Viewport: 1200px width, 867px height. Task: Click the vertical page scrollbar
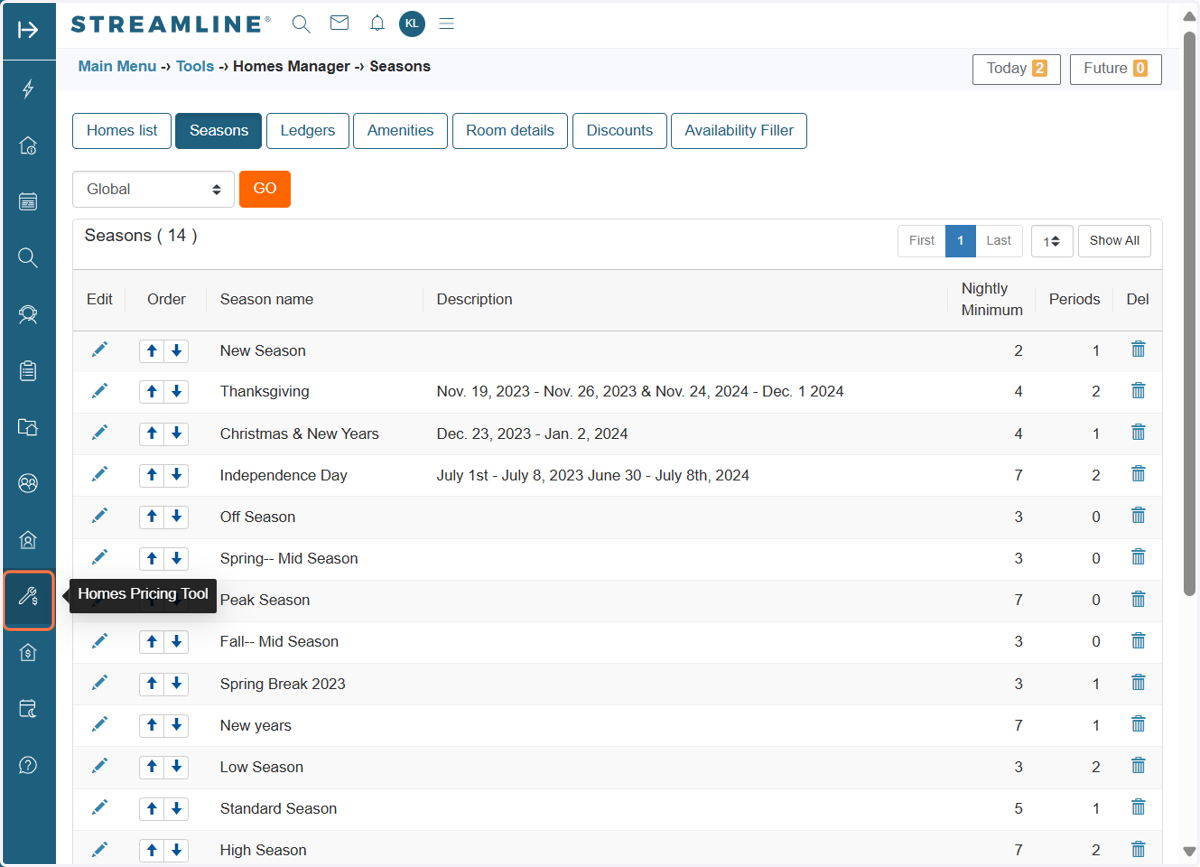(x=1189, y=312)
